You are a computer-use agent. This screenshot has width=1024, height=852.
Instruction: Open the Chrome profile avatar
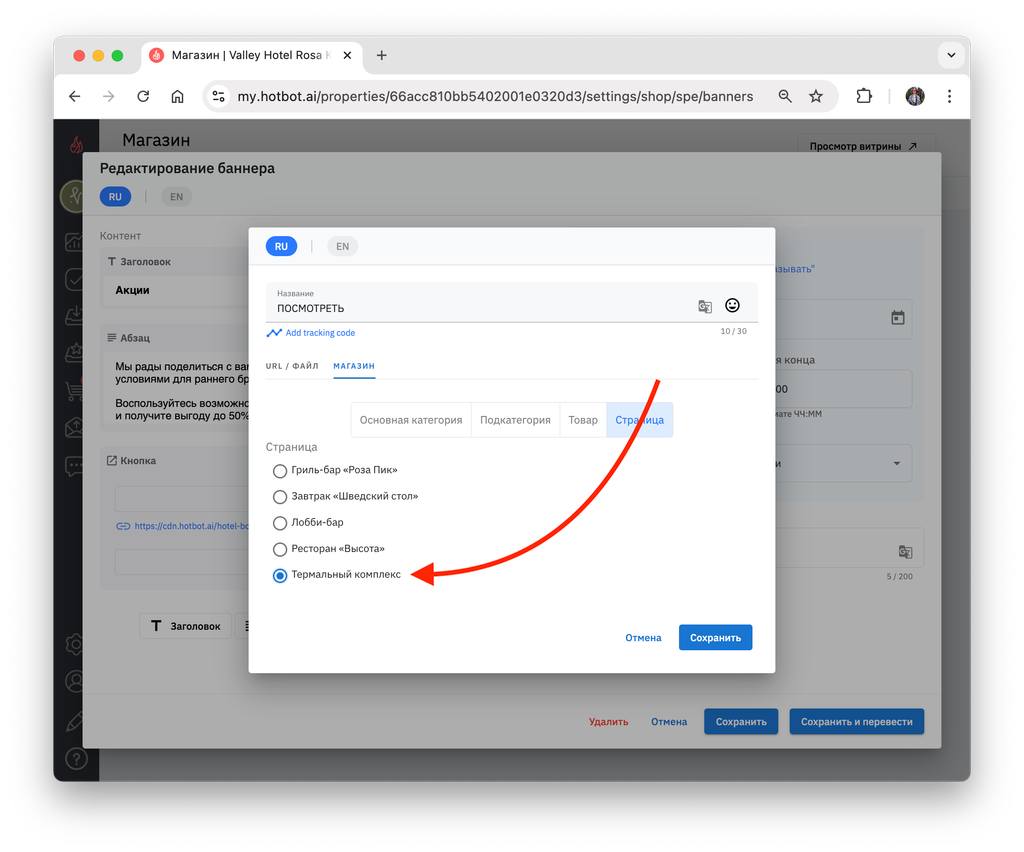[915, 97]
